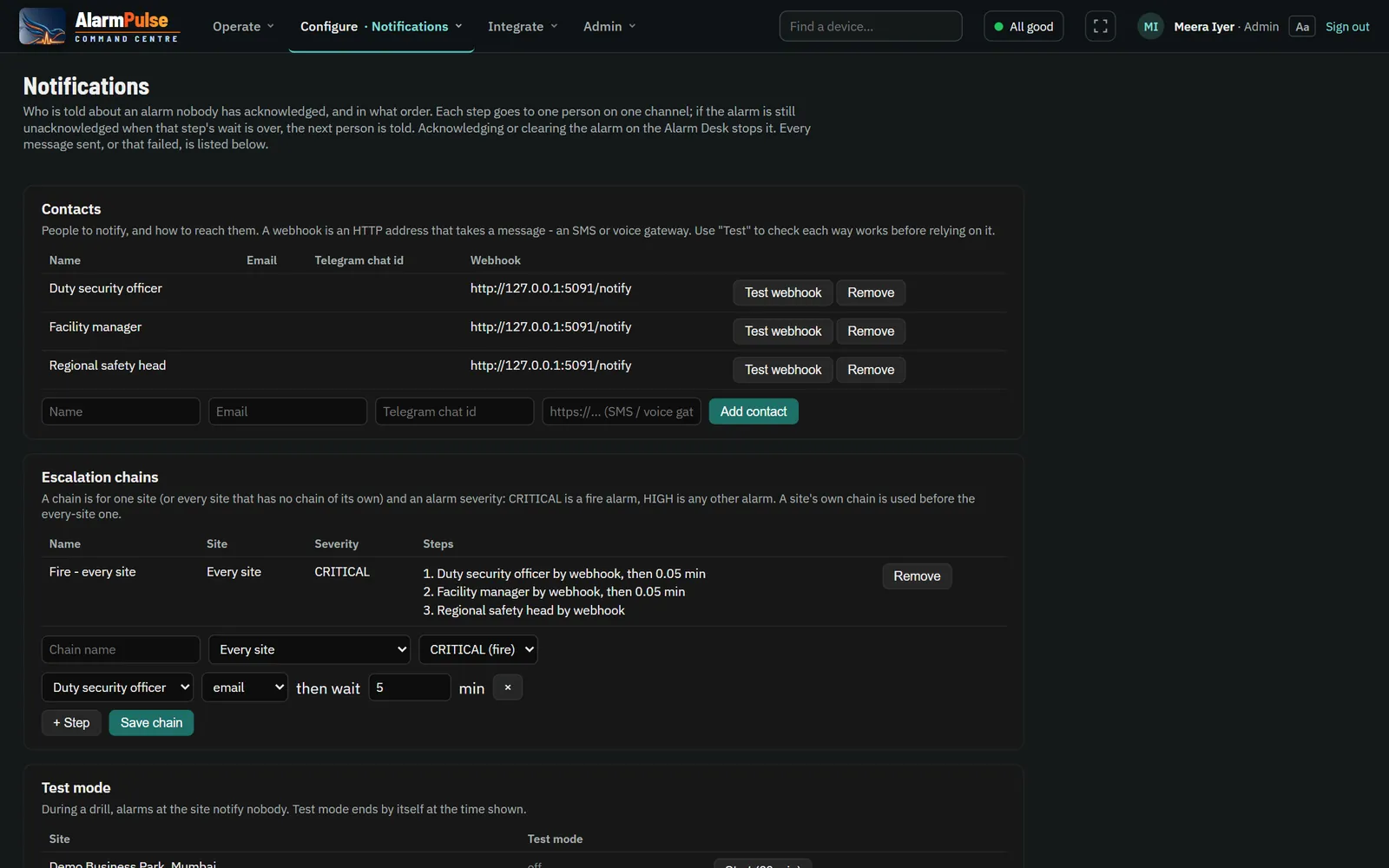This screenshot has width=1389, height=868.
Task: Click the Contacts section heading
Action: (x=71, y=209)
